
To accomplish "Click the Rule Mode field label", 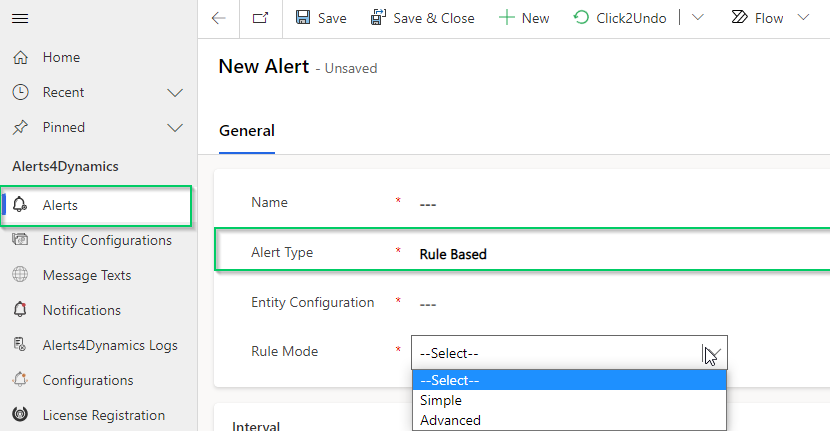I will click(284, 352).
